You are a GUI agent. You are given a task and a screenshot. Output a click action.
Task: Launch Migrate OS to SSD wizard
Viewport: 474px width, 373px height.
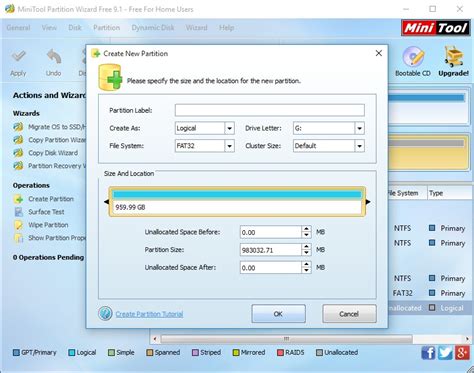(x=50, y=127)
